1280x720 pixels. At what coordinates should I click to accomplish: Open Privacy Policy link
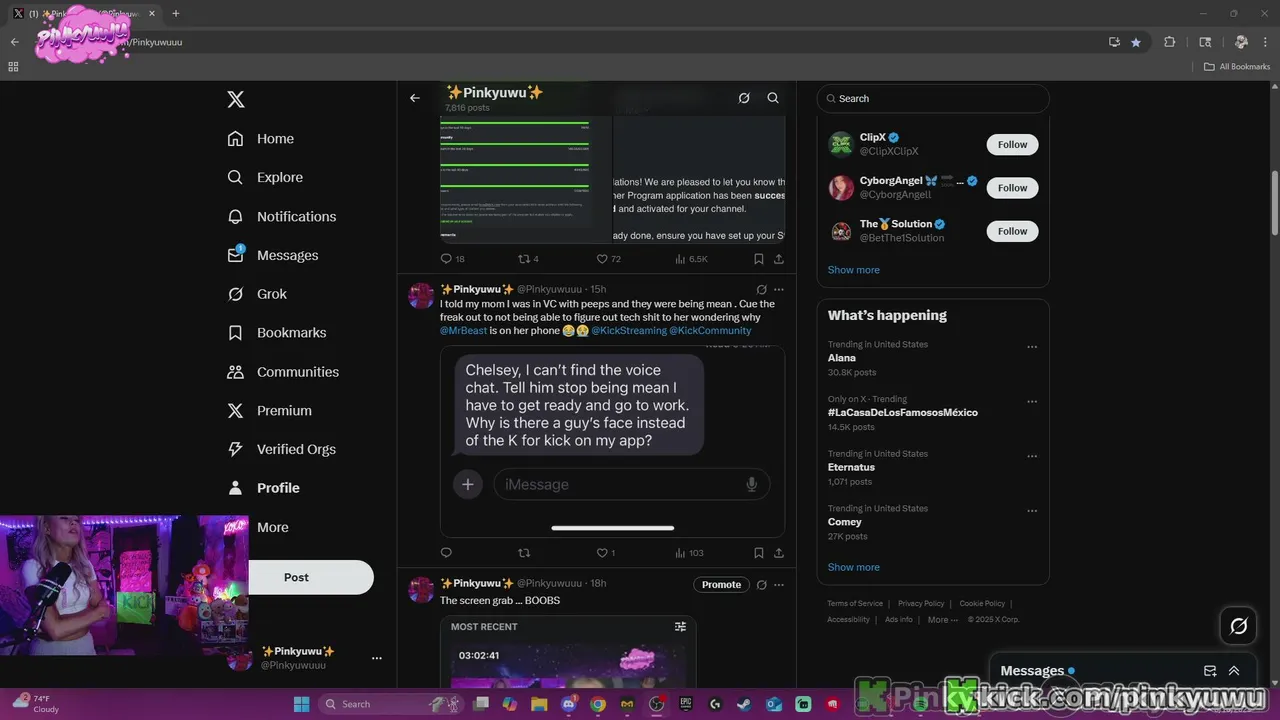point(921,604)
